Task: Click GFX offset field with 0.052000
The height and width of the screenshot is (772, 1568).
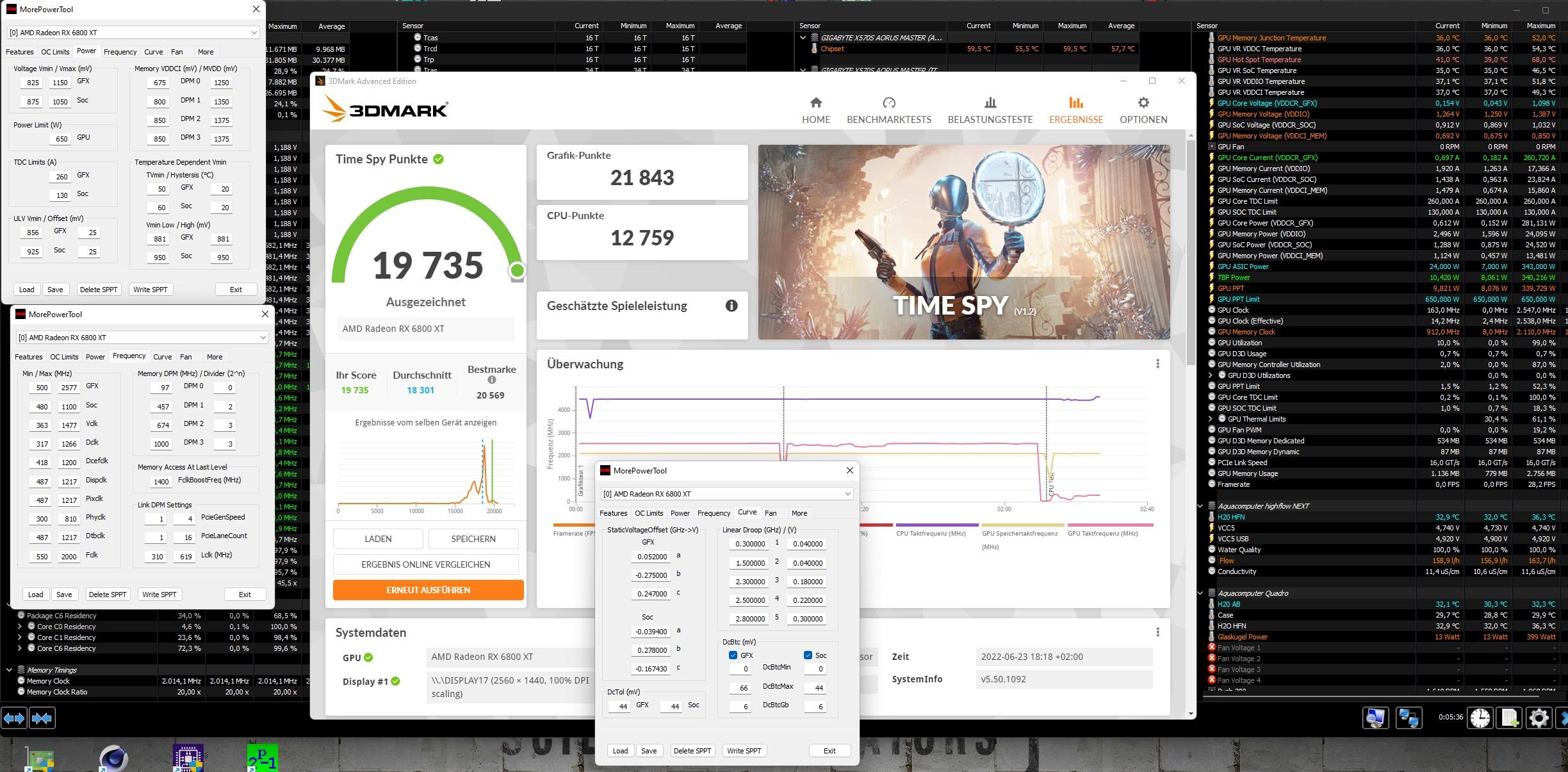Action: coord(651,557)
